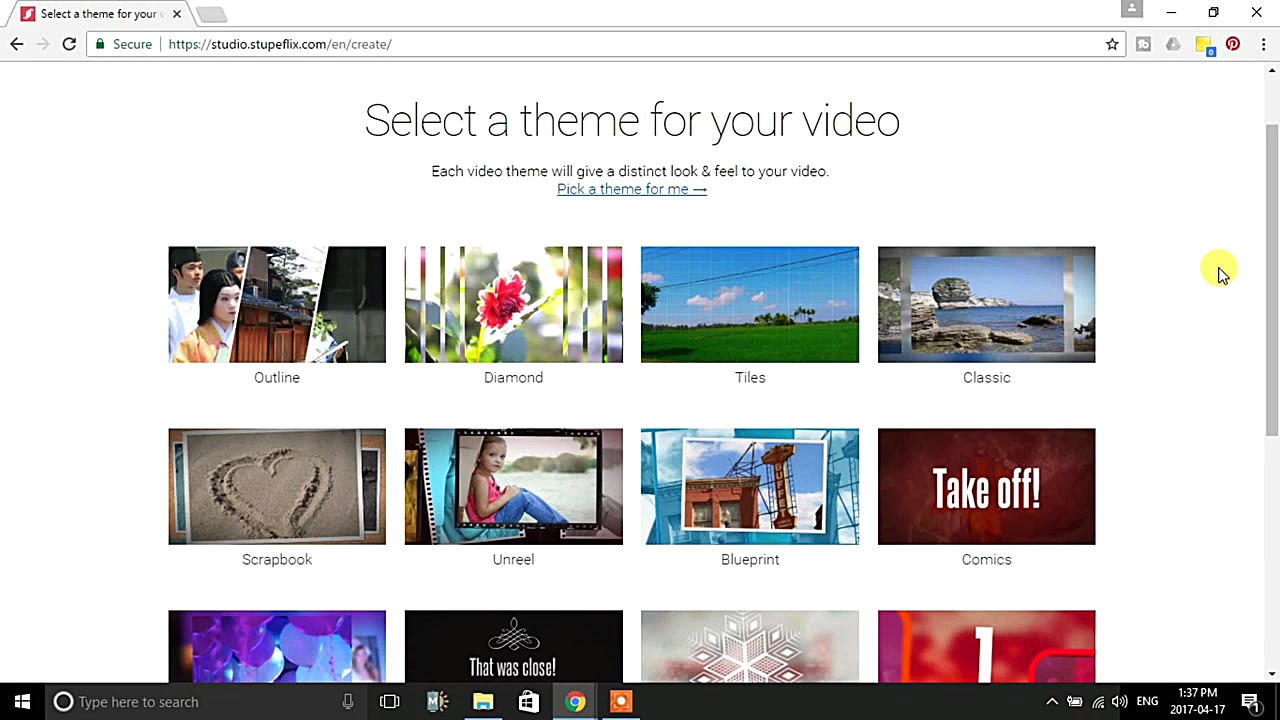Open the volume control tray icon
This screenshot has height=720, width=1280.
tap(1120, 702)
